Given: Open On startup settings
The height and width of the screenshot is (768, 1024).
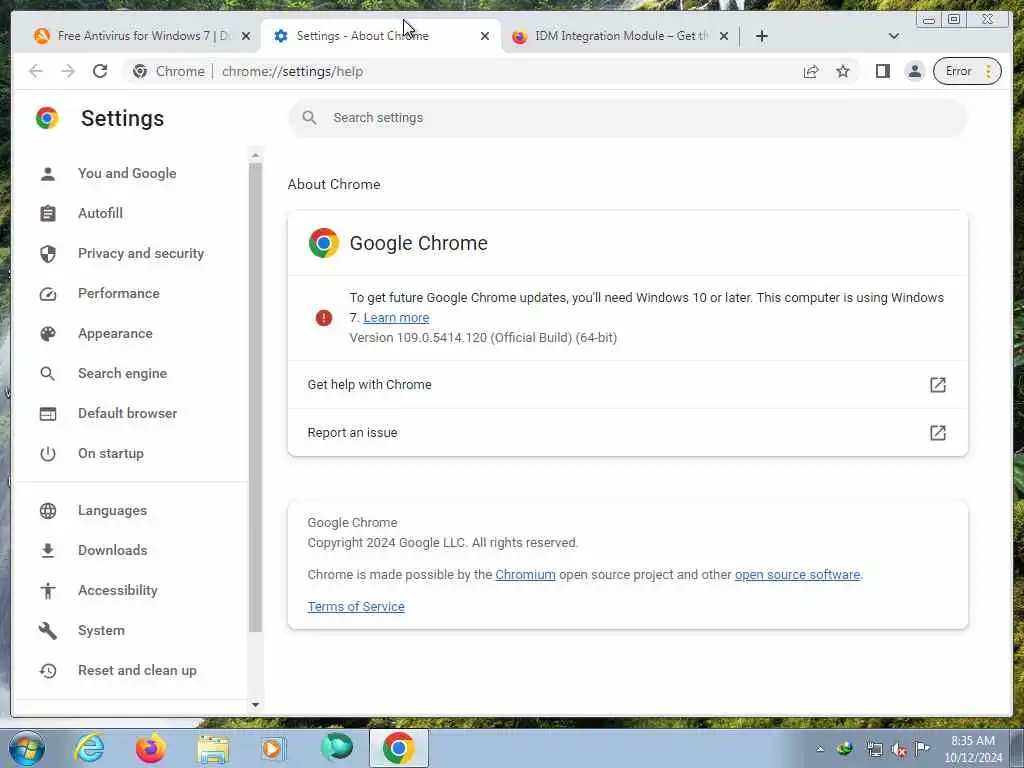Looking at the screenshot, I should click(110, 453).
